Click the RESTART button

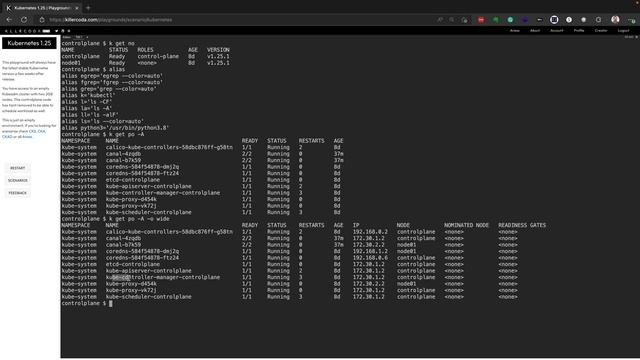click(18, 168)
